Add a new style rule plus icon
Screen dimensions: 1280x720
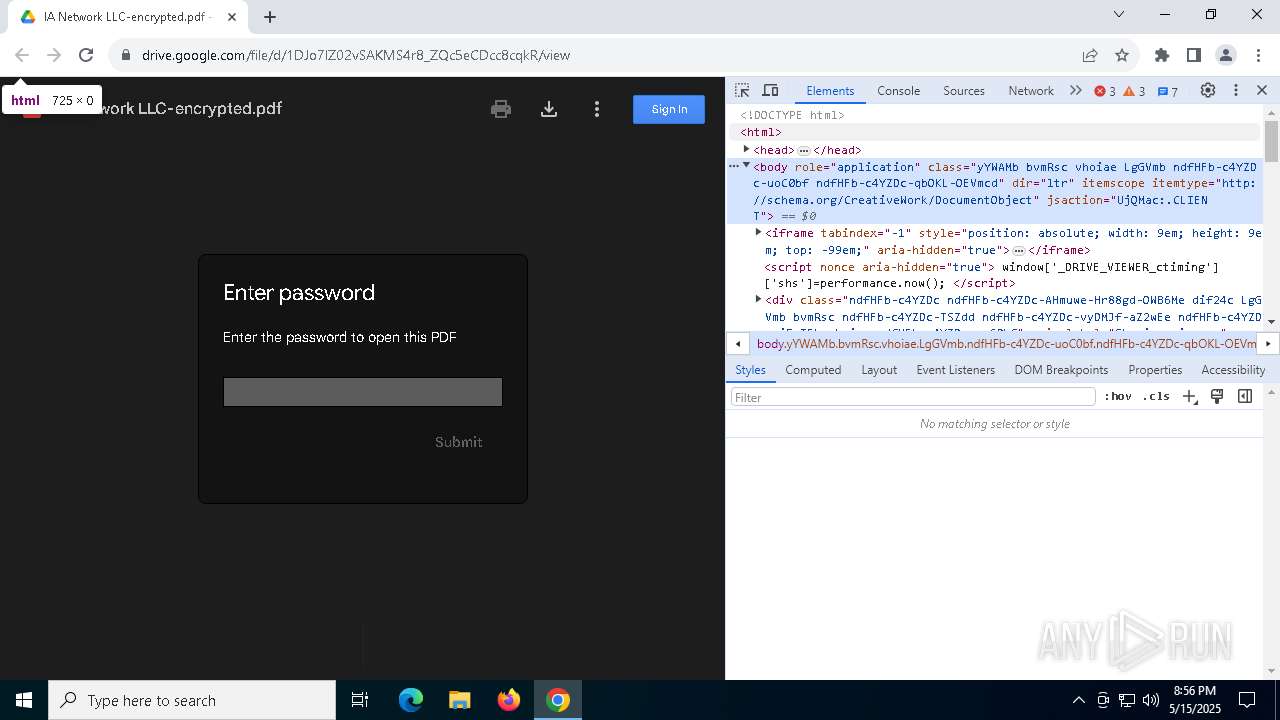(x=1189, y=397)
